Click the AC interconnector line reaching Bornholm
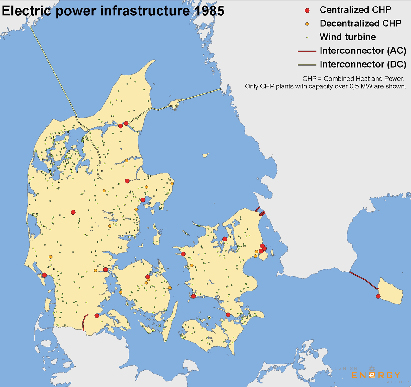This screenshot has height=387, width=411. coord(364,281)
